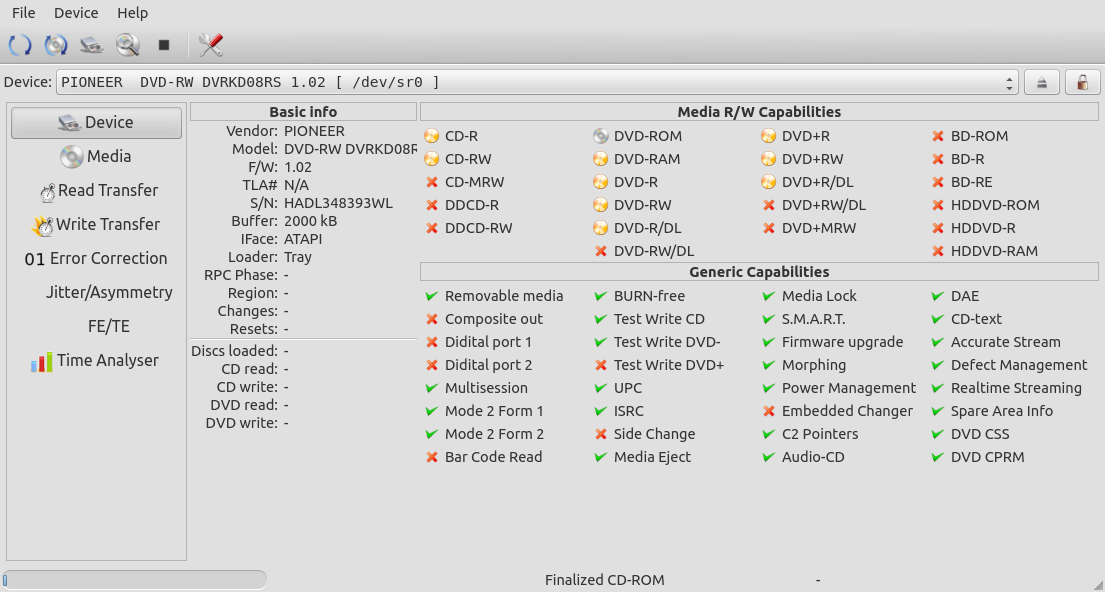
Task: Open the File menu
Action: point(23,13)
